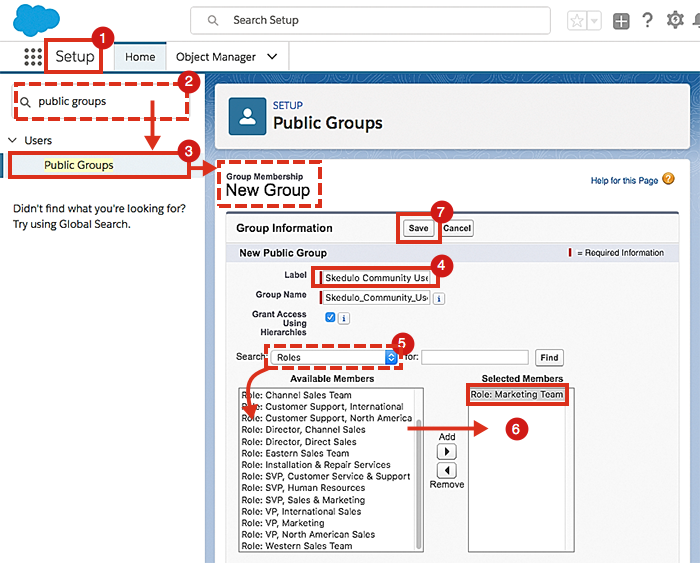This screenshot has width=700, height=563.
Task: Click the Group Name input field
Action: (x=375, y=297)
